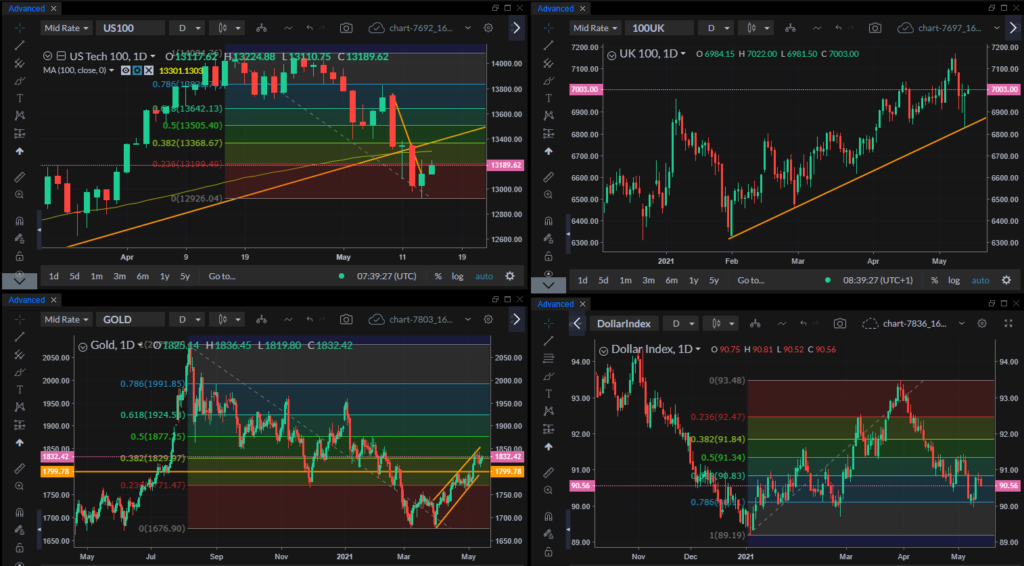Image resolution: width=1024 pixels, height=566 pixels.
Task: Take a snapshot of the US100 chart
Action: pyautogui.click(x=346, y=28)
